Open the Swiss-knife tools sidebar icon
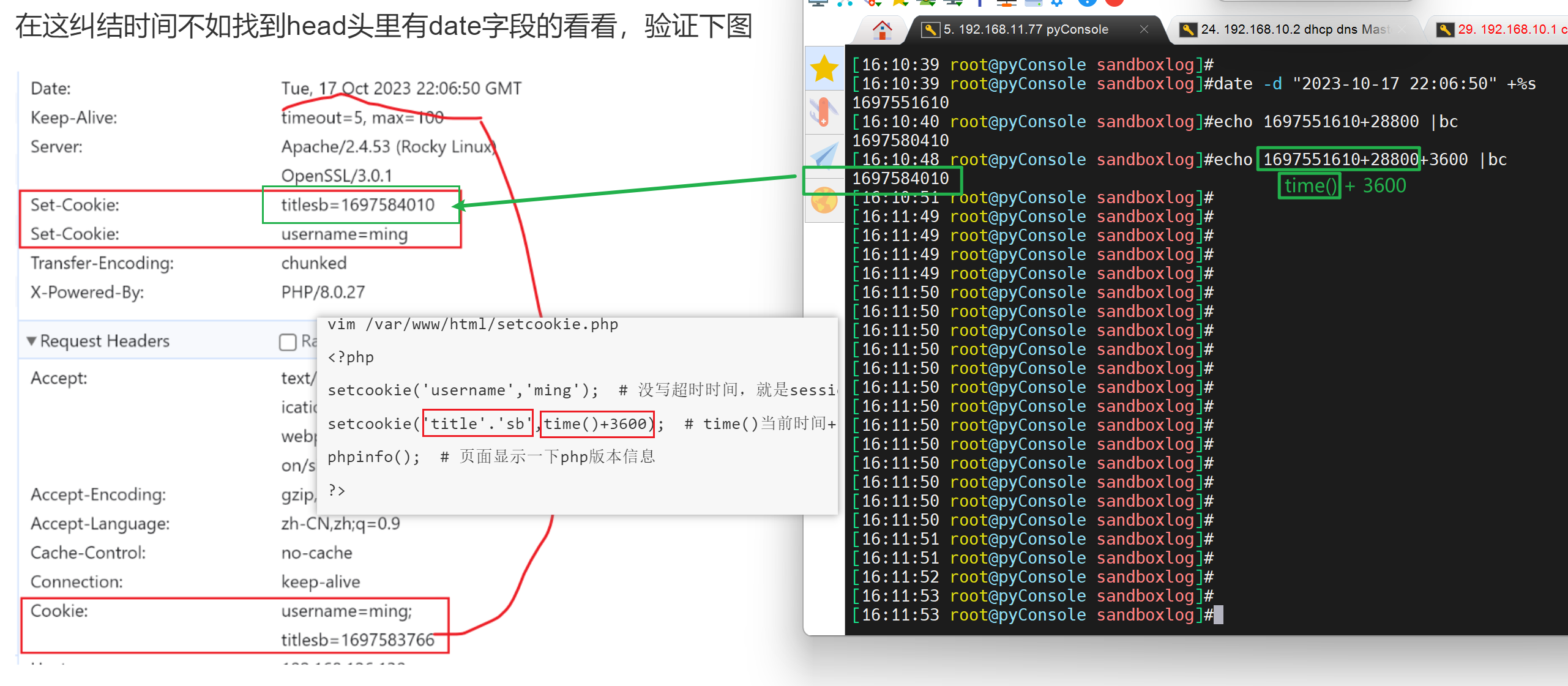This screenshot has height=686, width=1568. tap(824, 112)
